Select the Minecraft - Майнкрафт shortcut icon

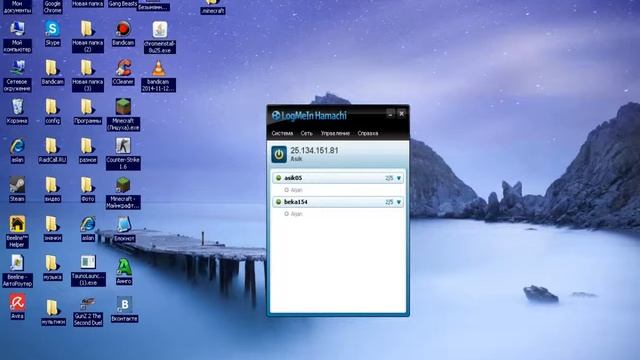pyautogui.click(x=123, y=193)
